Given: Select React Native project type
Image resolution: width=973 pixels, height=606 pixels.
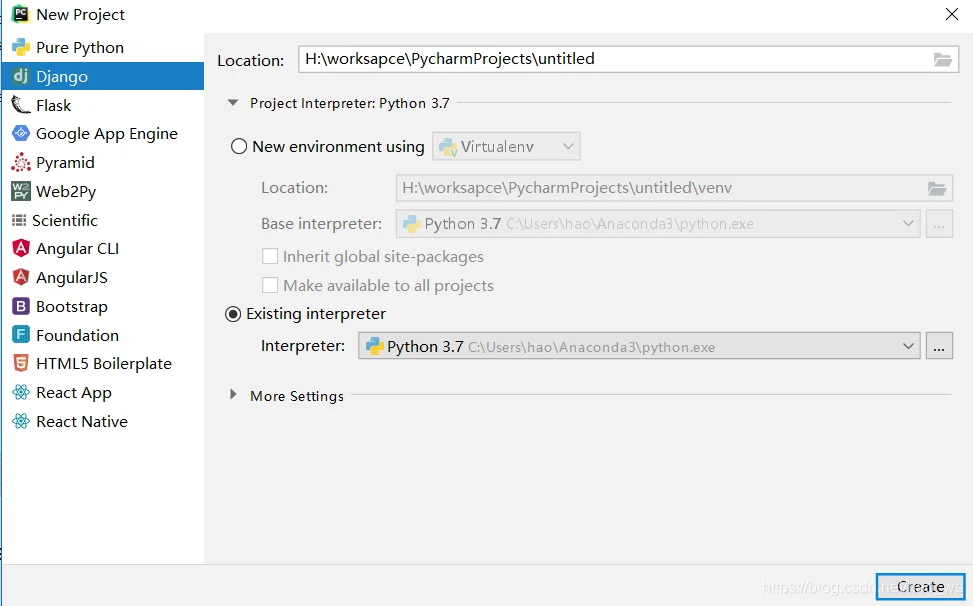Looking at the screenshot, I should click(82, 422).
